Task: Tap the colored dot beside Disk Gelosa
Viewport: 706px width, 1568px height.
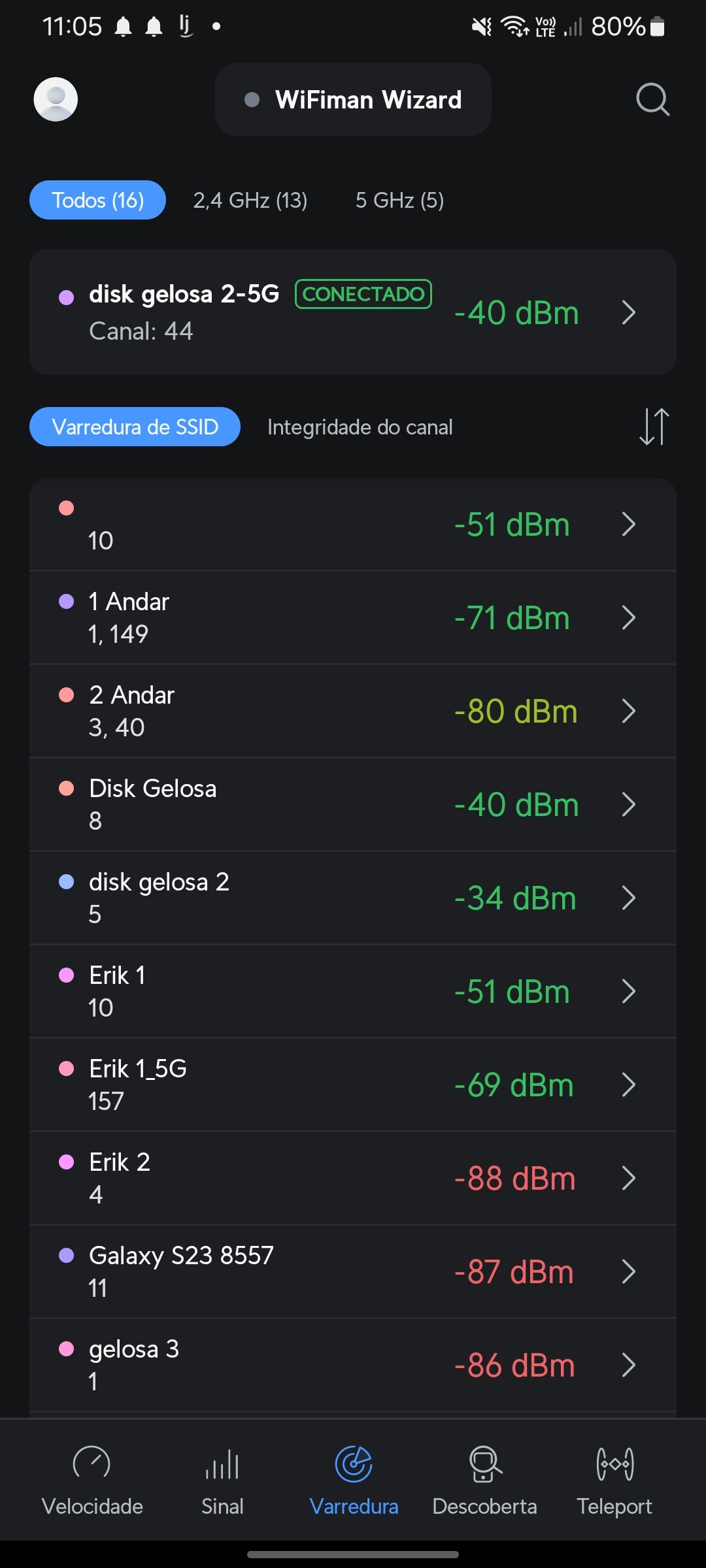Action: click(66, 788)
